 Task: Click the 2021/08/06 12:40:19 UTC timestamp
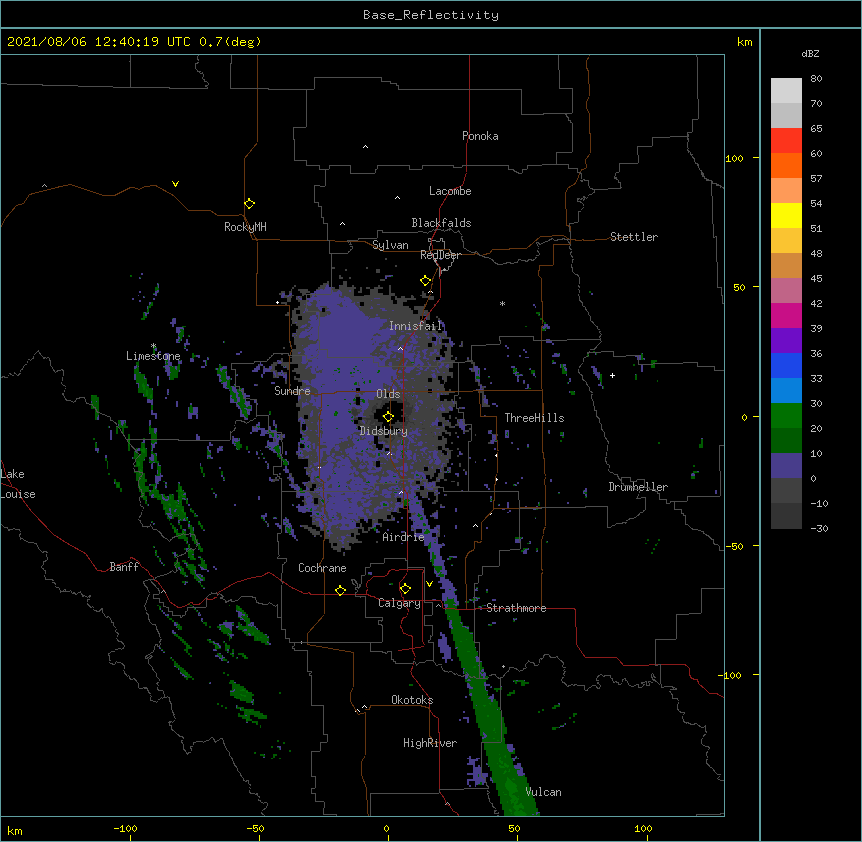(x=99, y=42)
